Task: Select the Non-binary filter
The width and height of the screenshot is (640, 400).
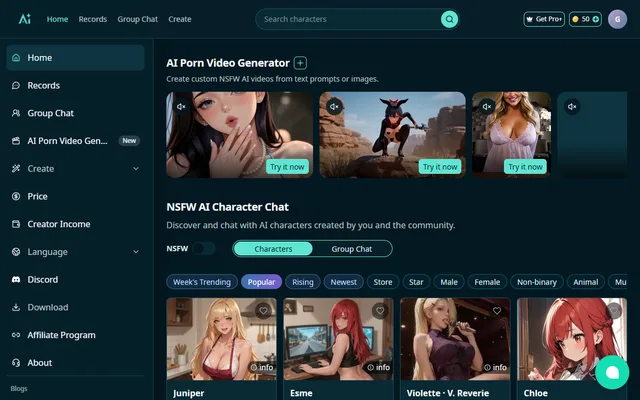Action: coord(537,282)
